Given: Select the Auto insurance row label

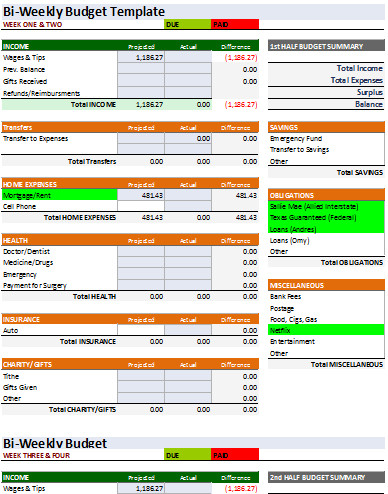Looking at the screenshot, I should click(10, 331).
